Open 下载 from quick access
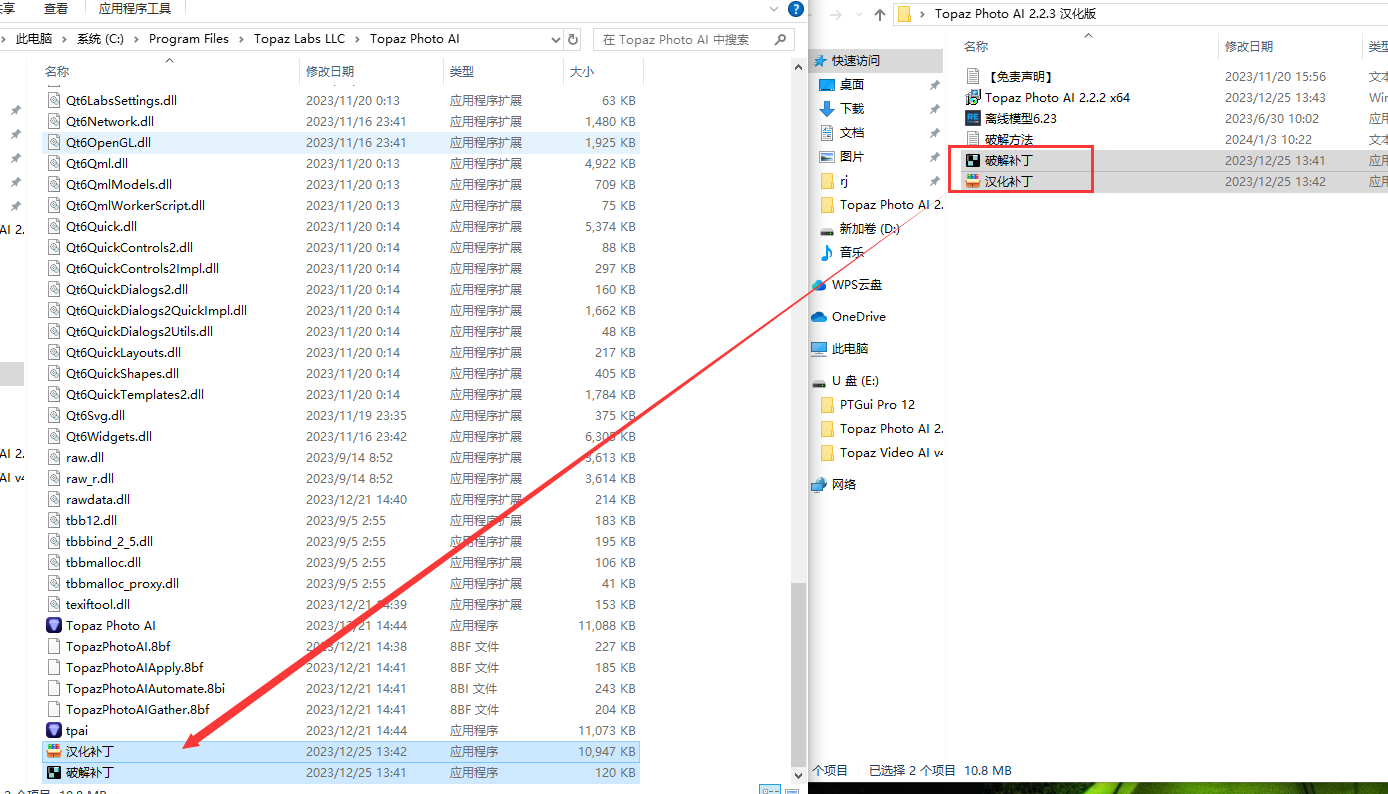Screen dimensions: 1388x794 coord(851,108)
